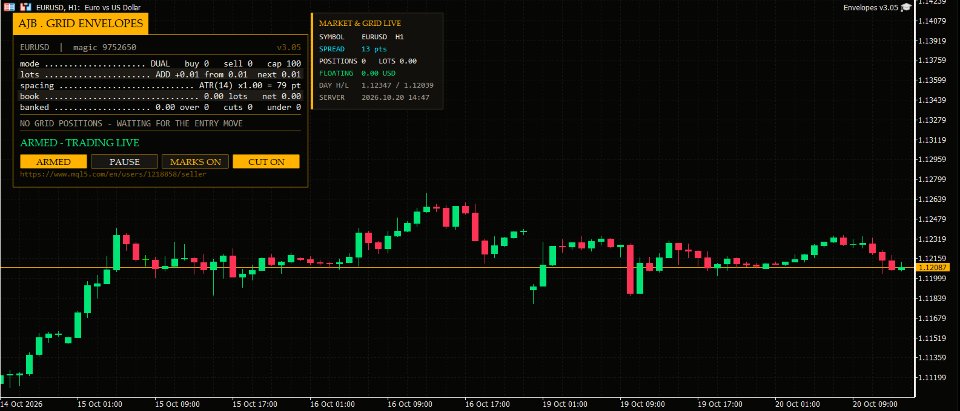The width and height of the screenshot is (960, 411).
Task: Click the 20 Oct 09:00 time axis label
Action: (875, 404)
